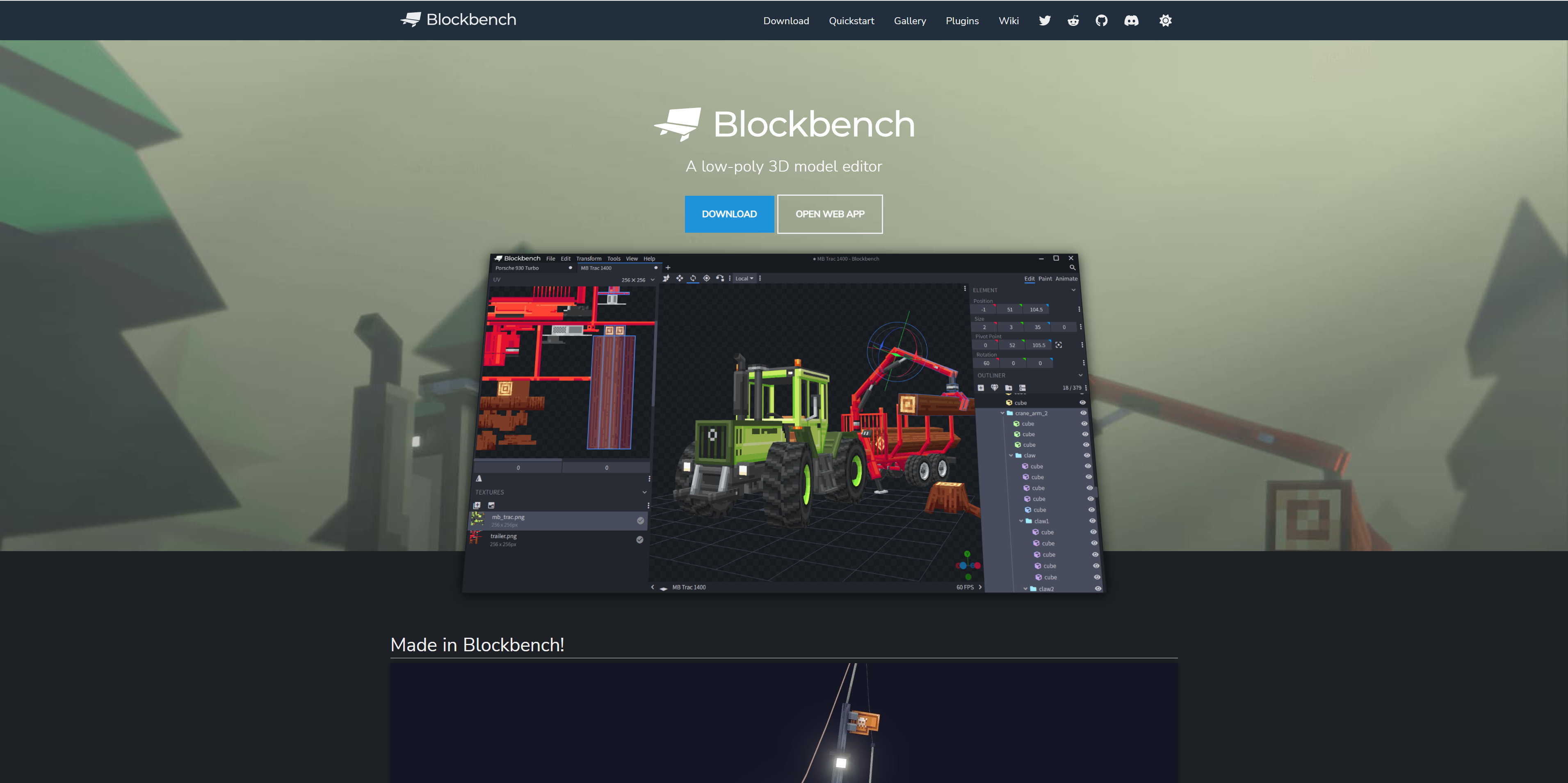Collapse the claw1 group tree arrow
The height and width of the screenshot is (783, 1568).
coord(1021,521)
